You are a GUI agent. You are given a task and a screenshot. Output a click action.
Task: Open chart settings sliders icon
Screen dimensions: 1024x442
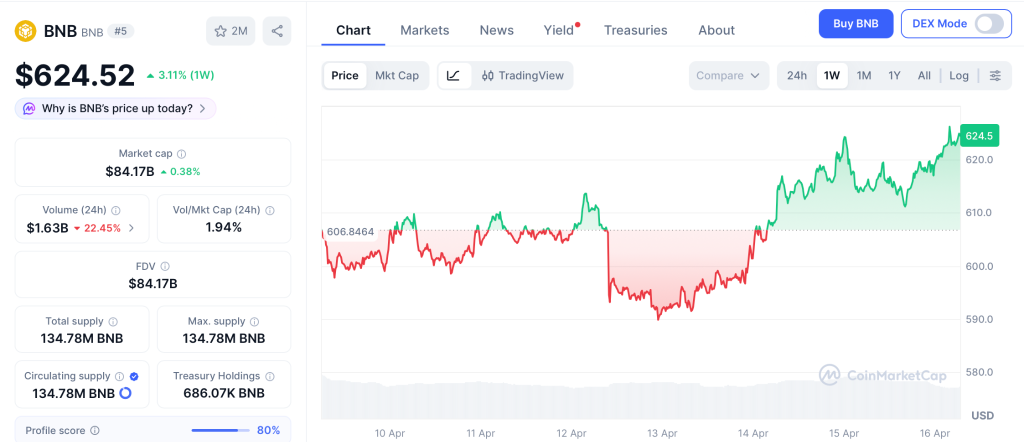click(994, 75)
